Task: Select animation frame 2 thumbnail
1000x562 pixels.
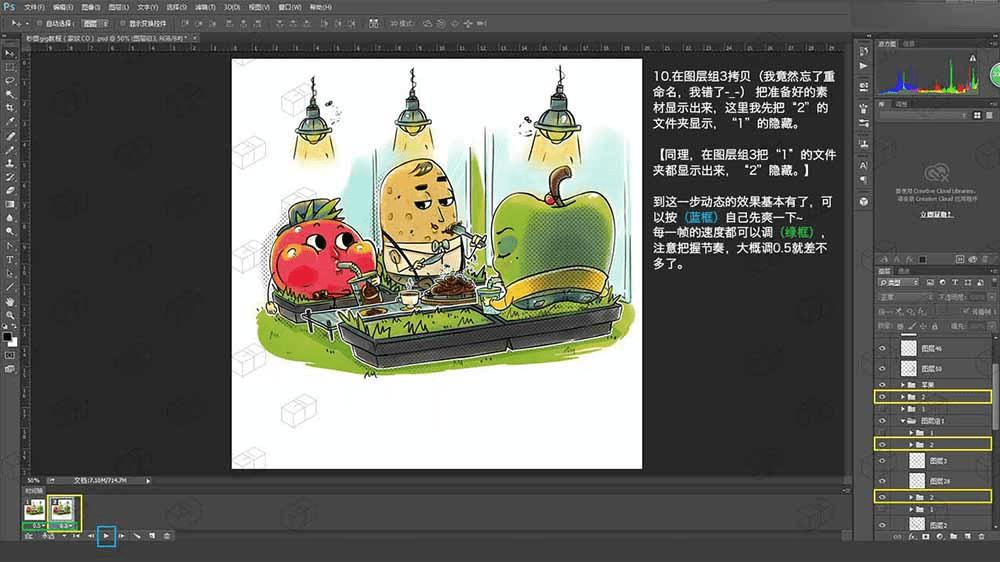Action: 62,510
